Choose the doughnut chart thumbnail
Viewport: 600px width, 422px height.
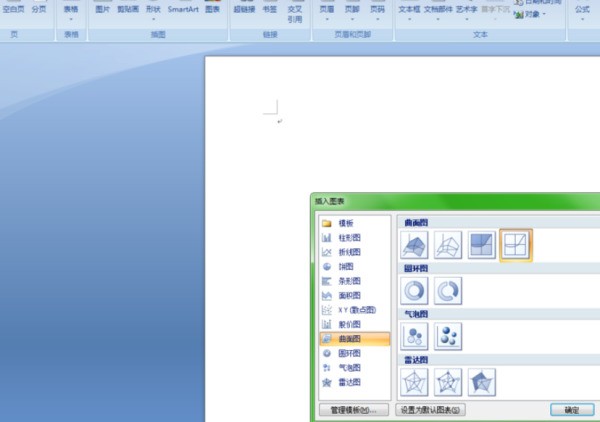click(414, 291)
